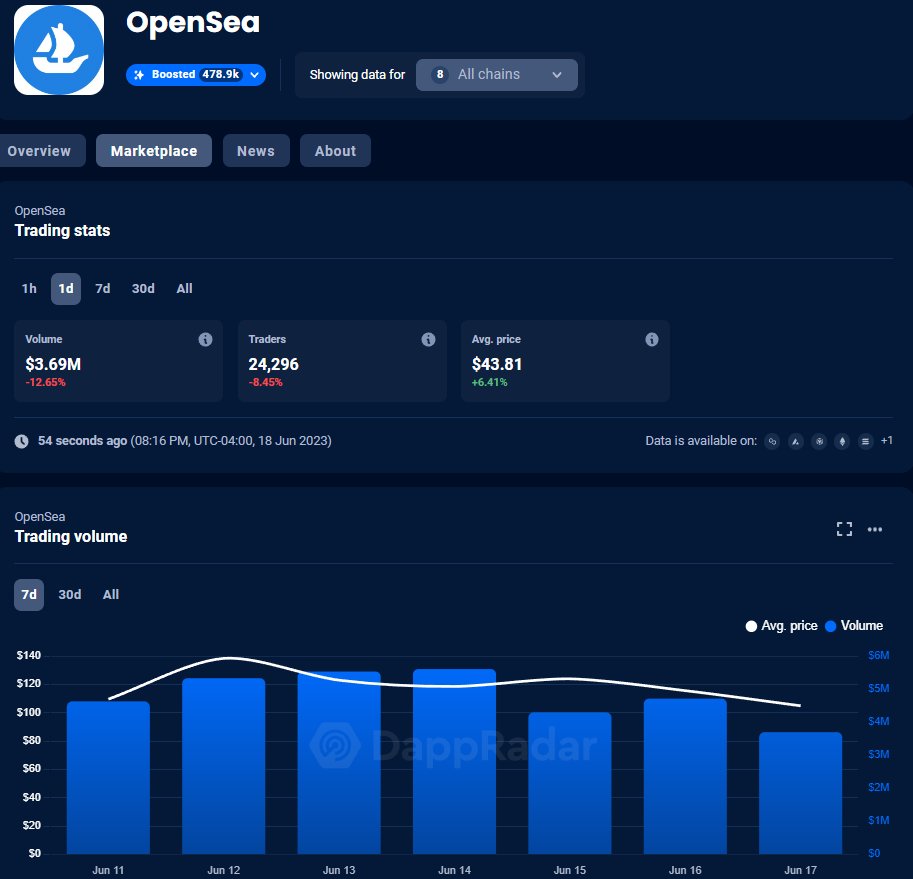913x879 pixels.
Task: Choose 7d in Trading stats
Action: 102,289
